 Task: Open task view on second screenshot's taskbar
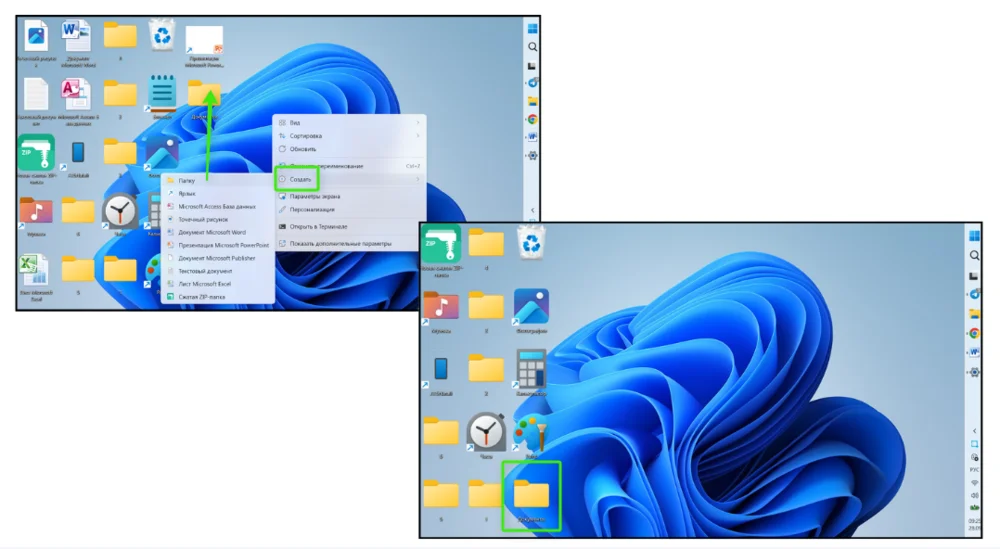(x=974, y=275)
